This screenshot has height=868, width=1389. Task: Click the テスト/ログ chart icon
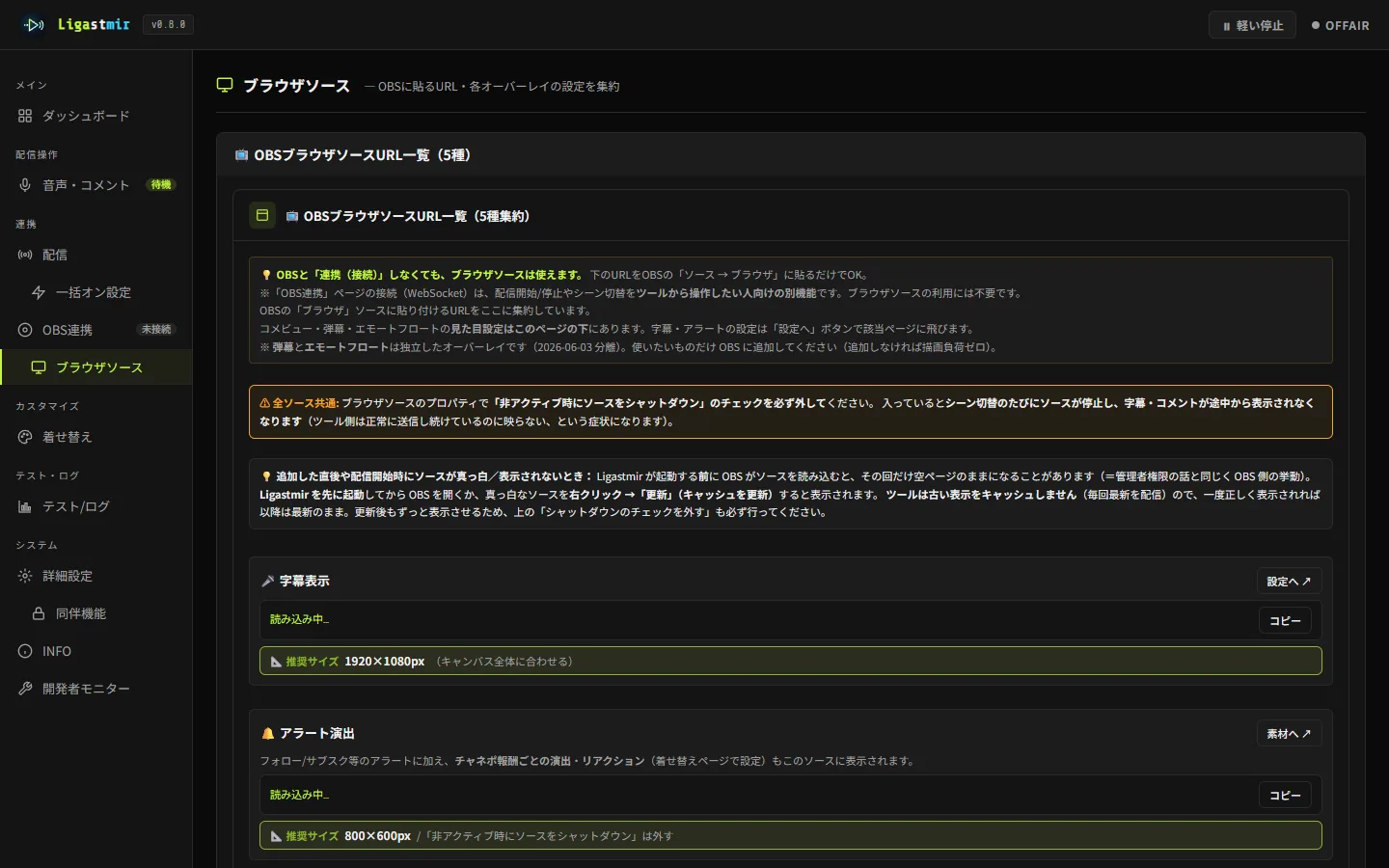click(x=25, y=506)
